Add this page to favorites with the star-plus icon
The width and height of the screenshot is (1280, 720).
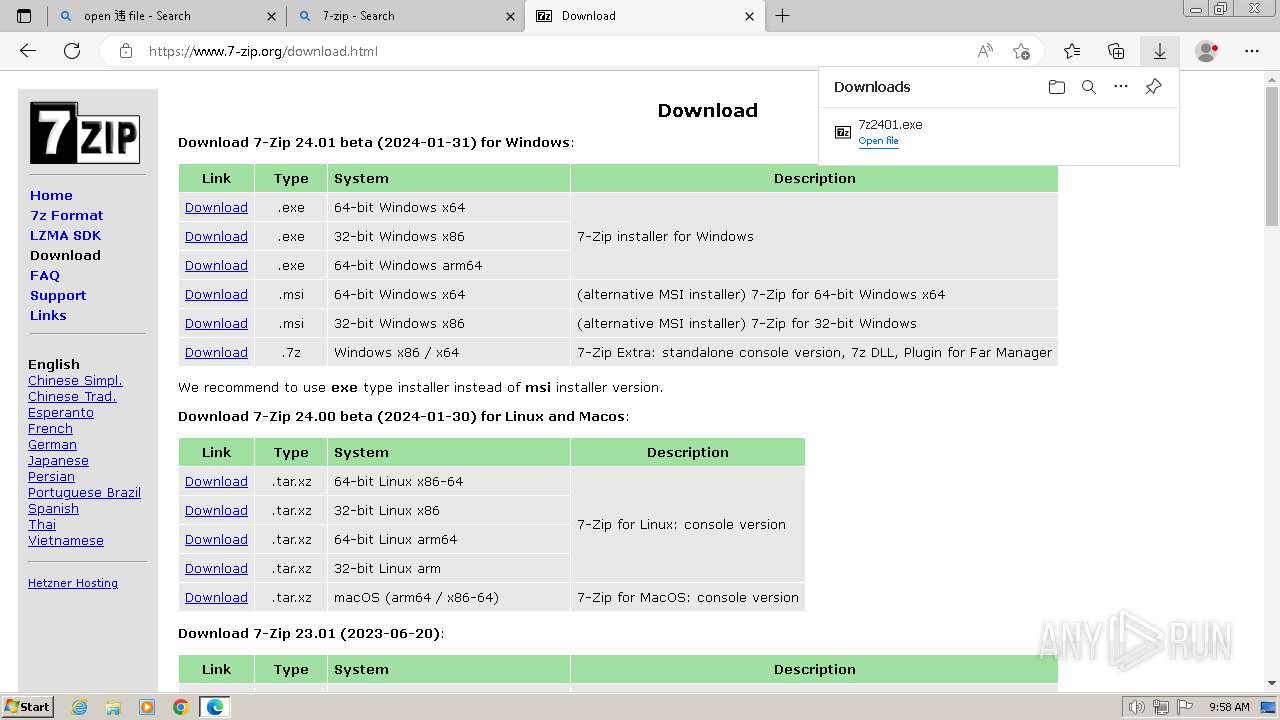[x=1021, y=51]
